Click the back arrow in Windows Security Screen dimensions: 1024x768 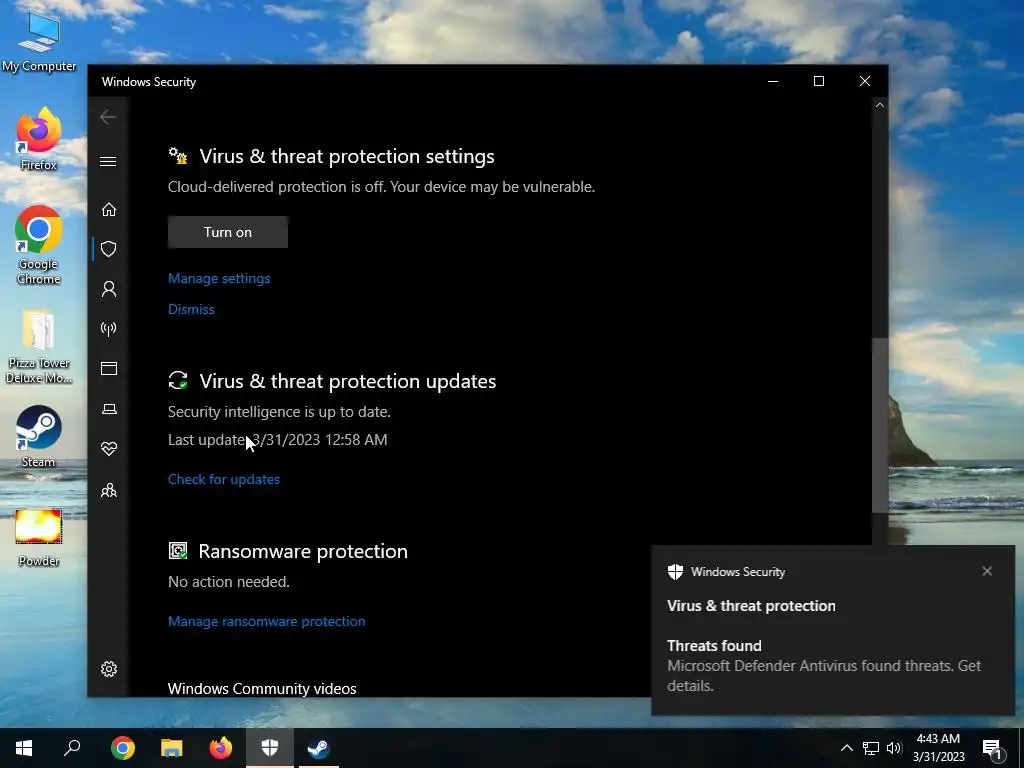(108, 117)
